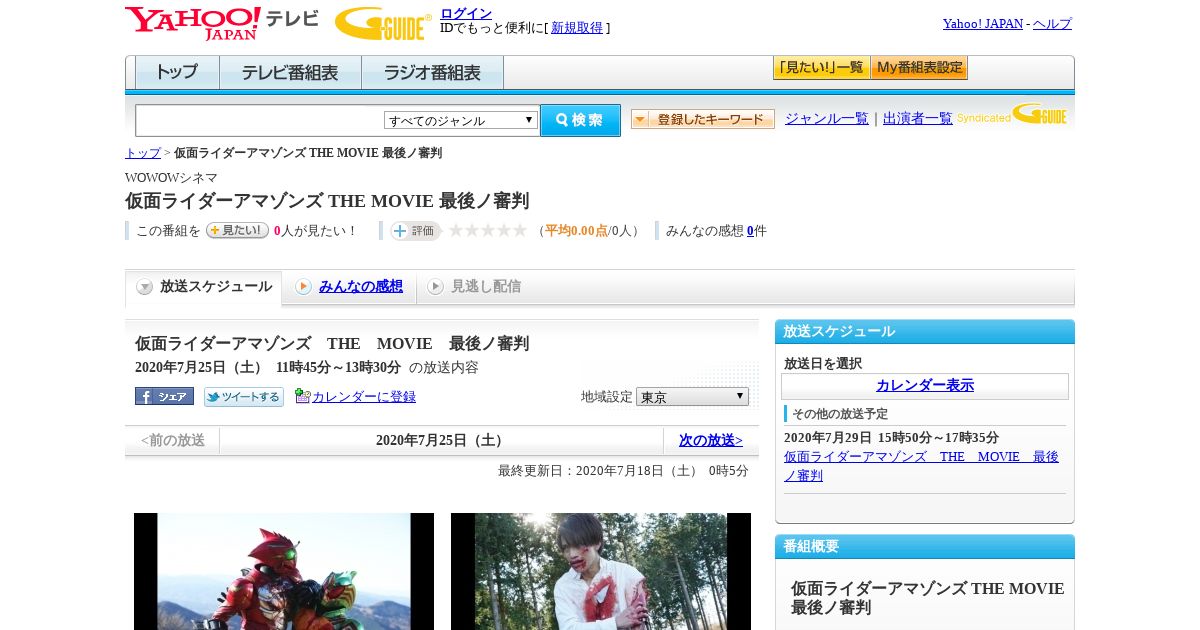Open the みんなの感想 0件 count link

pyautogui.click(x=750, y=231)
